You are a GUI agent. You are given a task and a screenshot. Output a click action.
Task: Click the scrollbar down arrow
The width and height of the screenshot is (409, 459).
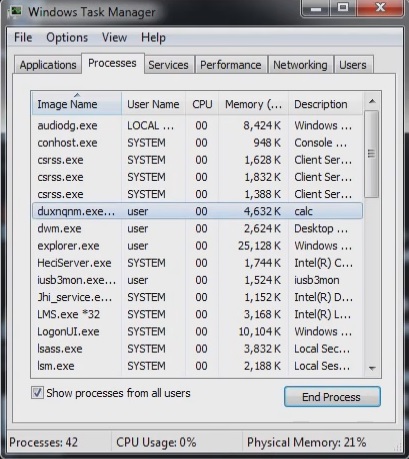[x=372, y=368]
